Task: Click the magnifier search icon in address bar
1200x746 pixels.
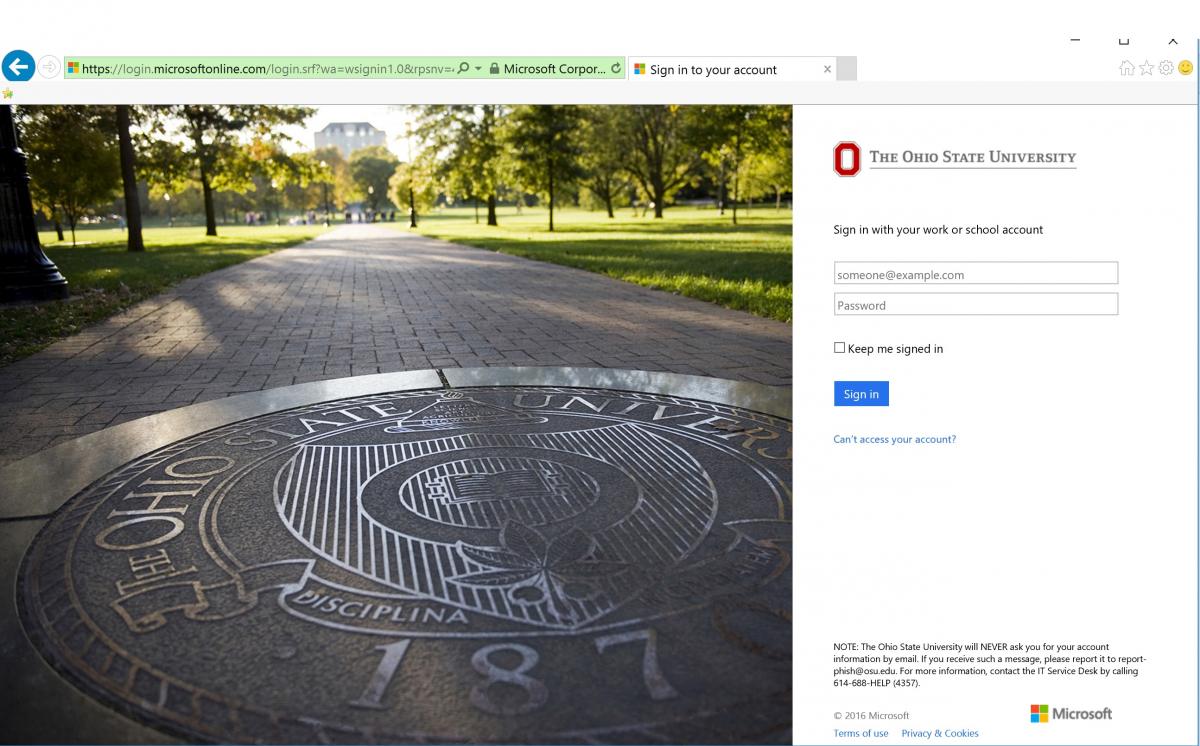Action: click(x=463, y=69)
